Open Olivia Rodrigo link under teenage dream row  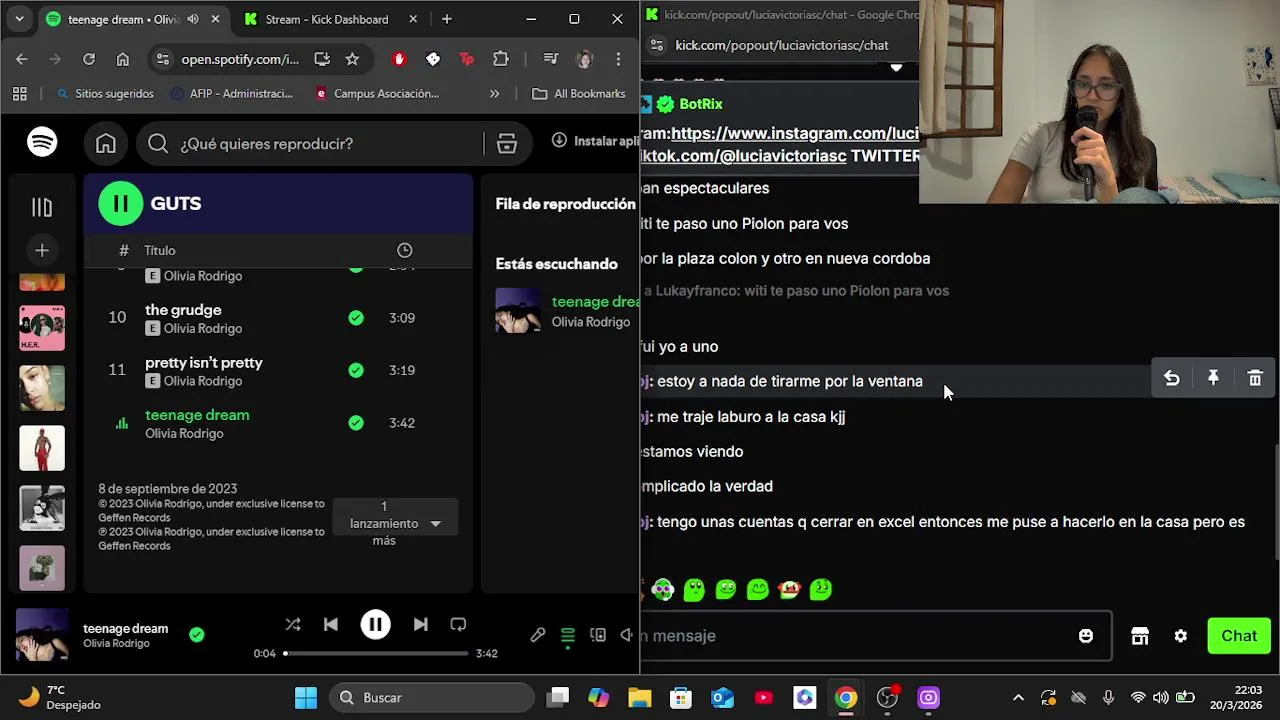[x=184, y=434]
